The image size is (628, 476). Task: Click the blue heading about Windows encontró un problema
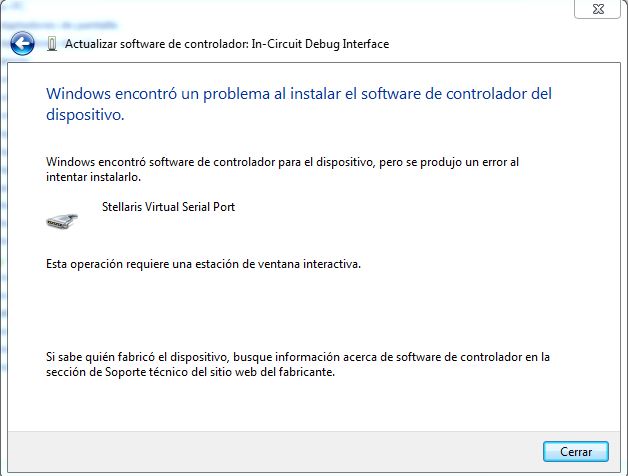pos(299,94)
